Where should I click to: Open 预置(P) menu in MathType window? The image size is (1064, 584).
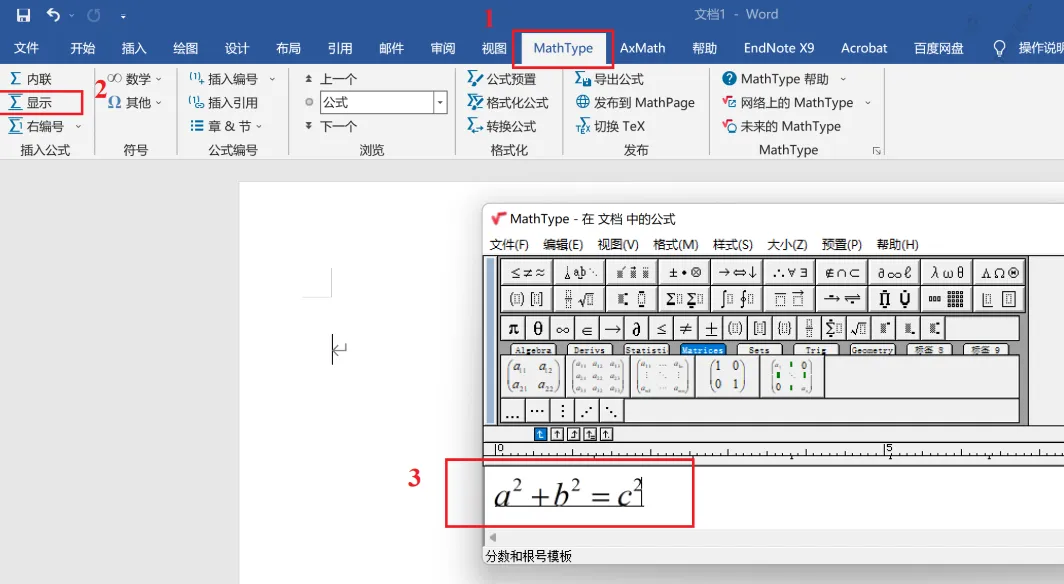pos(841,245)
